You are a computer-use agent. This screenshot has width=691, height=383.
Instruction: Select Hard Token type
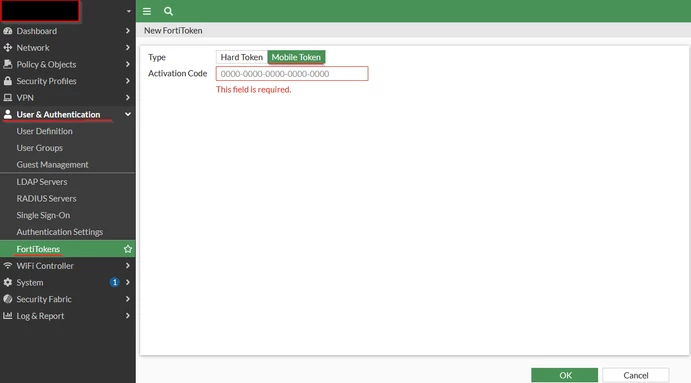pyautogui.click(x=241, y=57)
